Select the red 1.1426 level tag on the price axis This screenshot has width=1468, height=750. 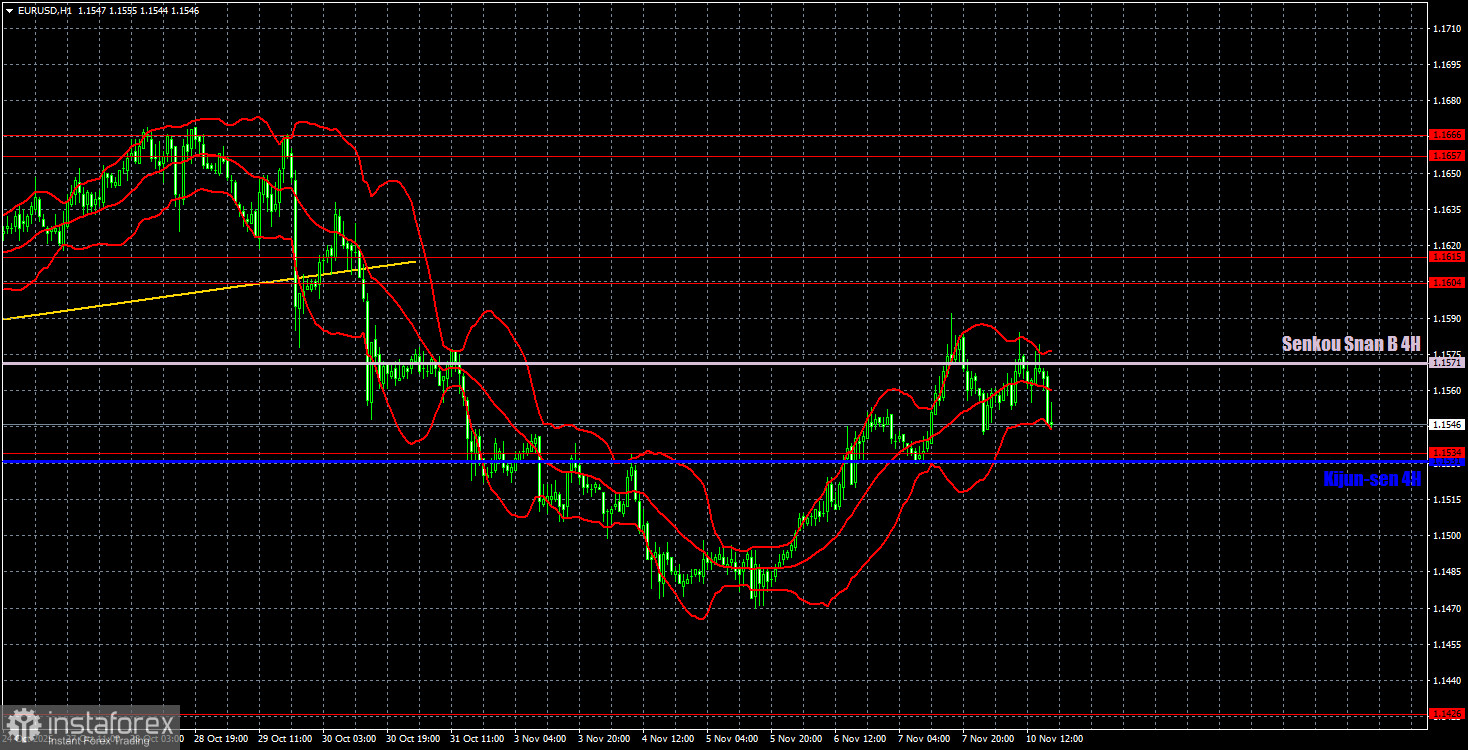click(1447, 714)
